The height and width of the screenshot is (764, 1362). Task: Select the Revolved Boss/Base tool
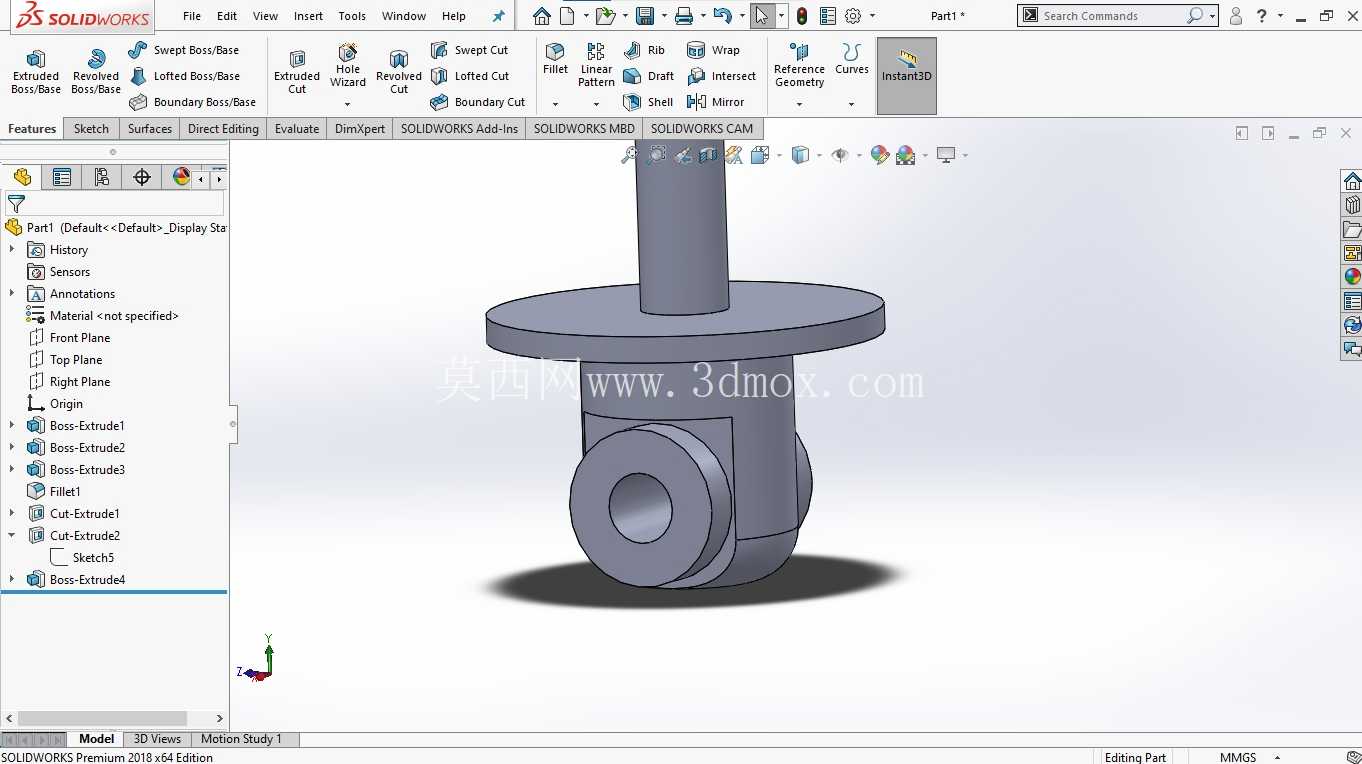(96, 72)
